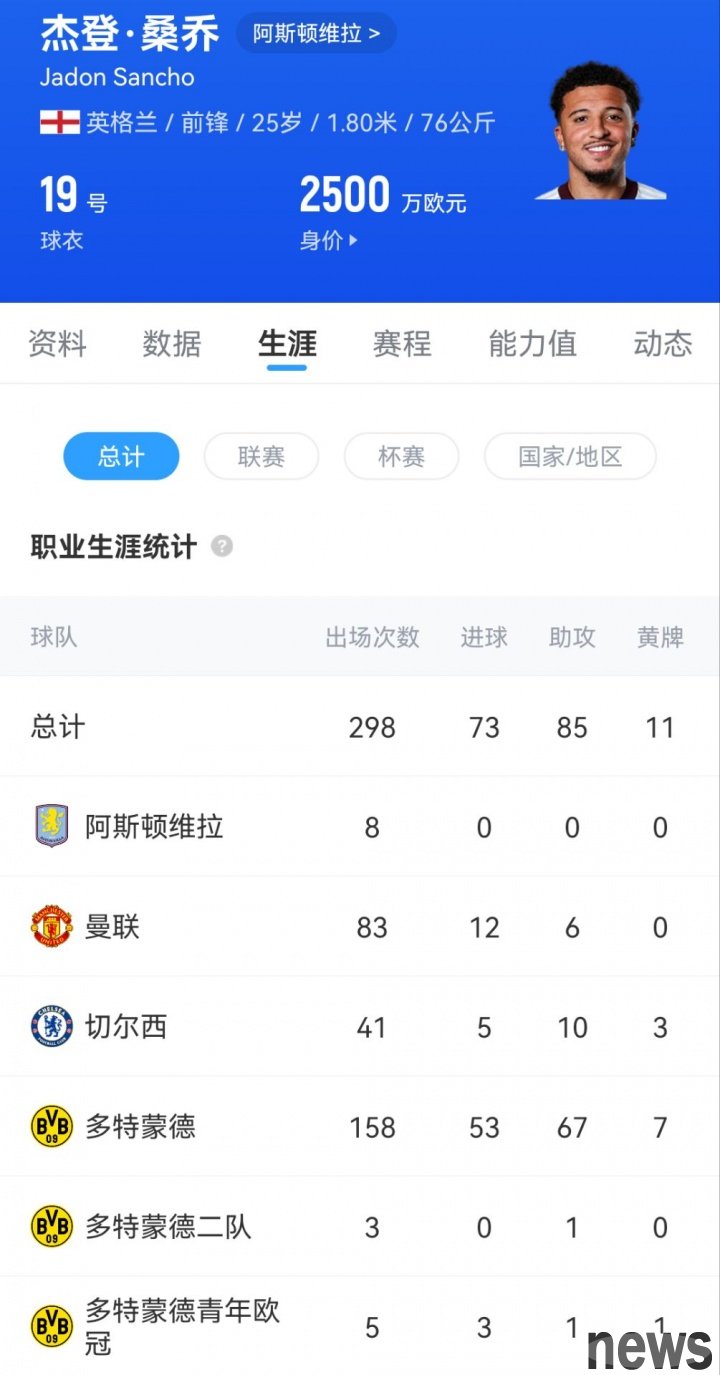The width and height of the screenshot is (720, 1375).
Task: Open the 能力值 tab
Action: pos(532,344)
